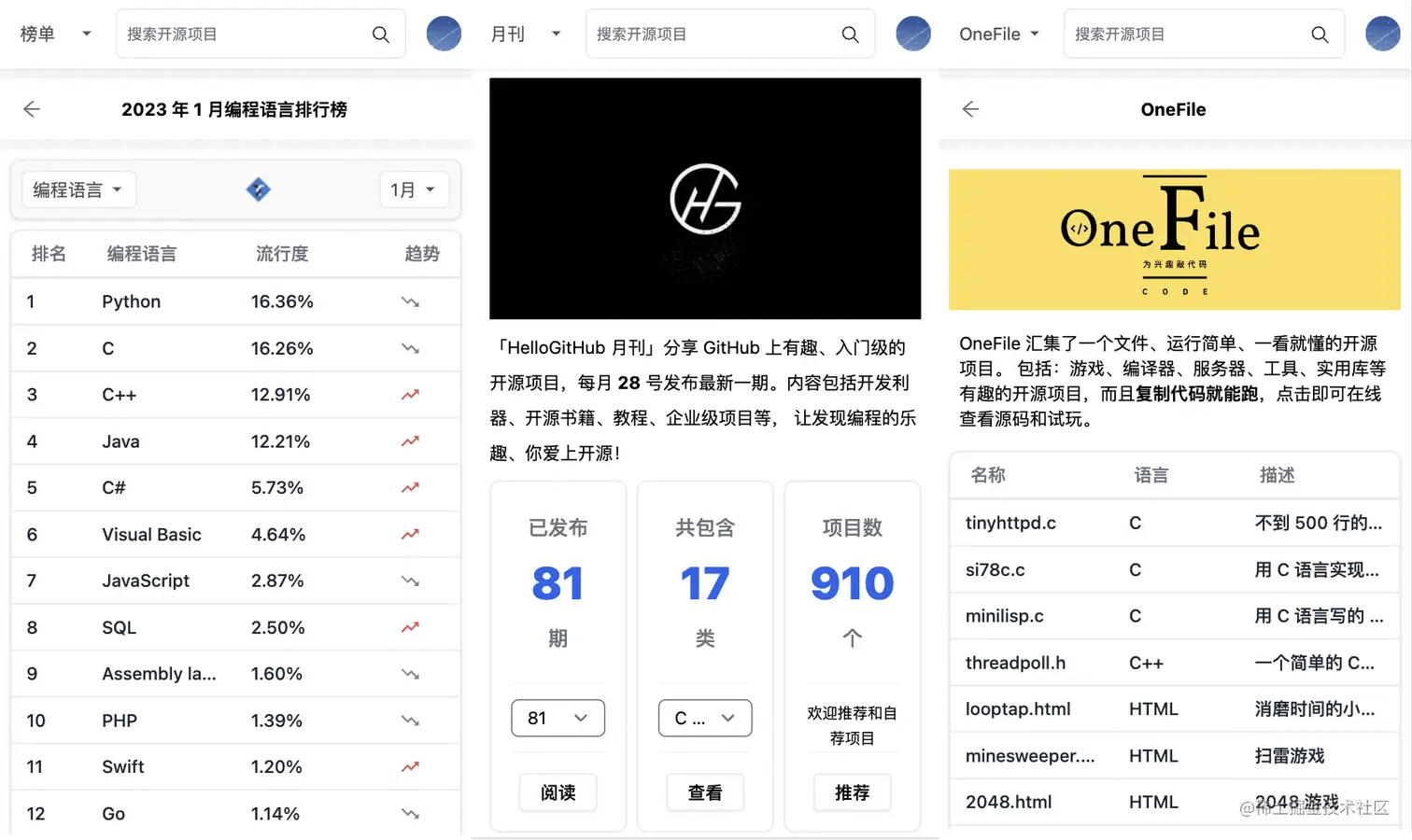This screenshot has height=840, width=1412.
Task: Open user avatar in the 榜单 panel
Action: pos(444,34)
